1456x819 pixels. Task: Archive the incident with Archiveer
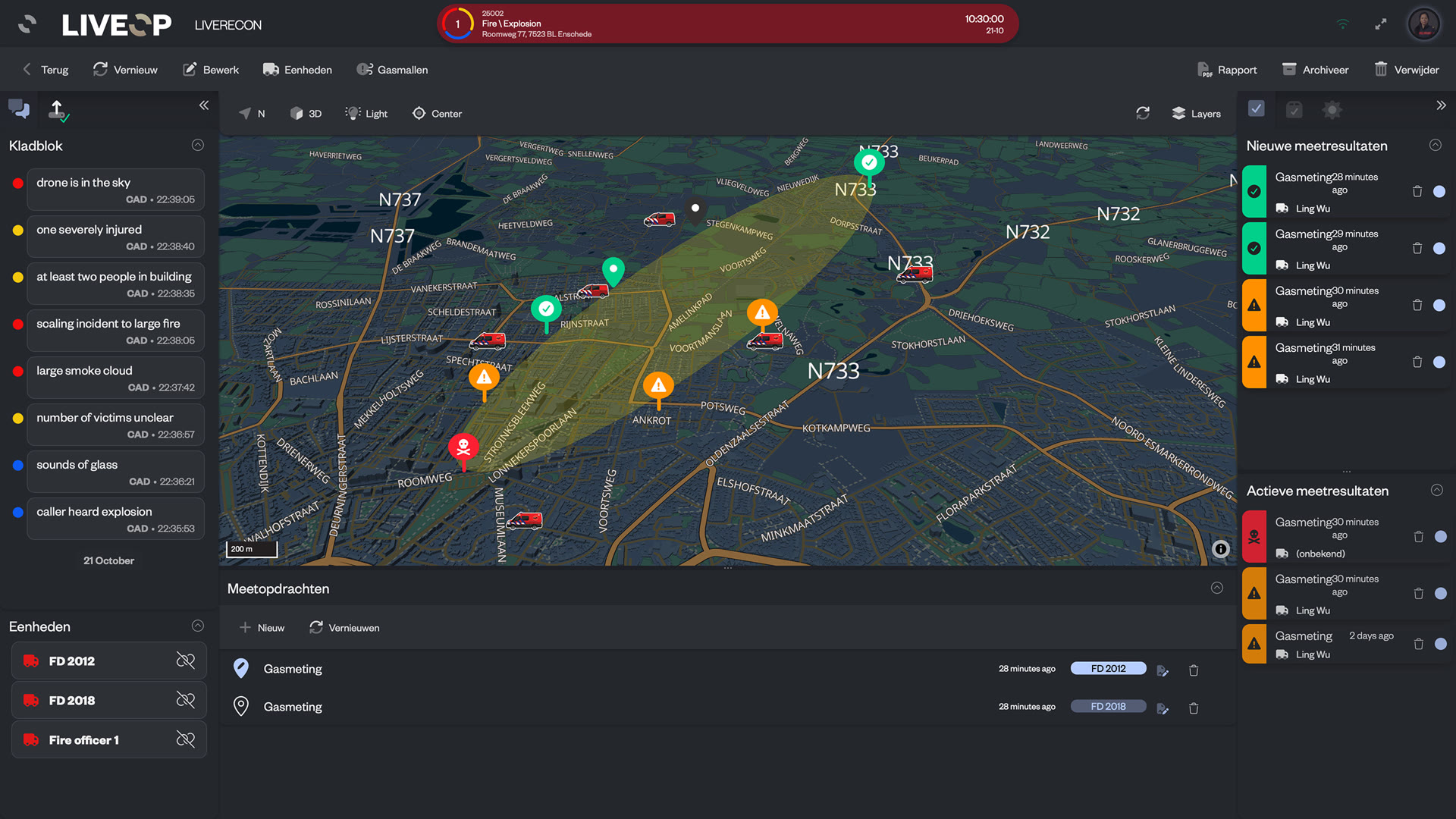[1315, 70]
